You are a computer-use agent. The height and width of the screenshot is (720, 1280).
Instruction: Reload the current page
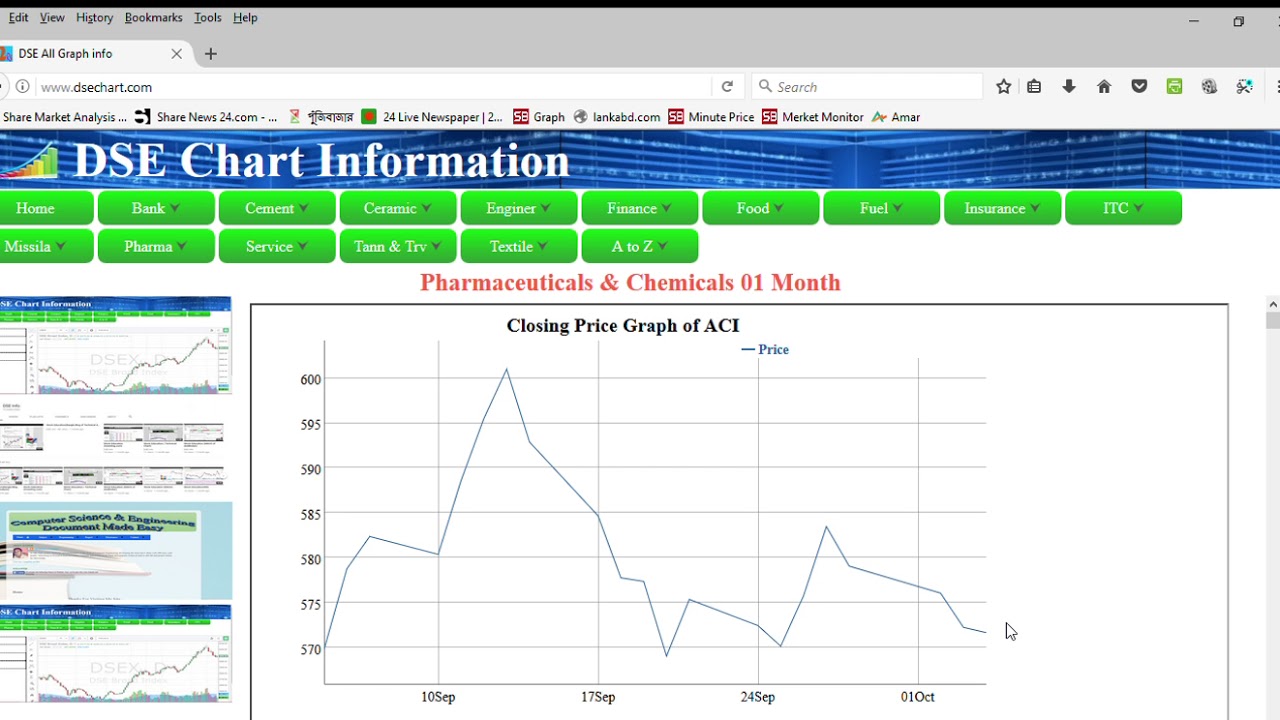click(x=727, y=87)
